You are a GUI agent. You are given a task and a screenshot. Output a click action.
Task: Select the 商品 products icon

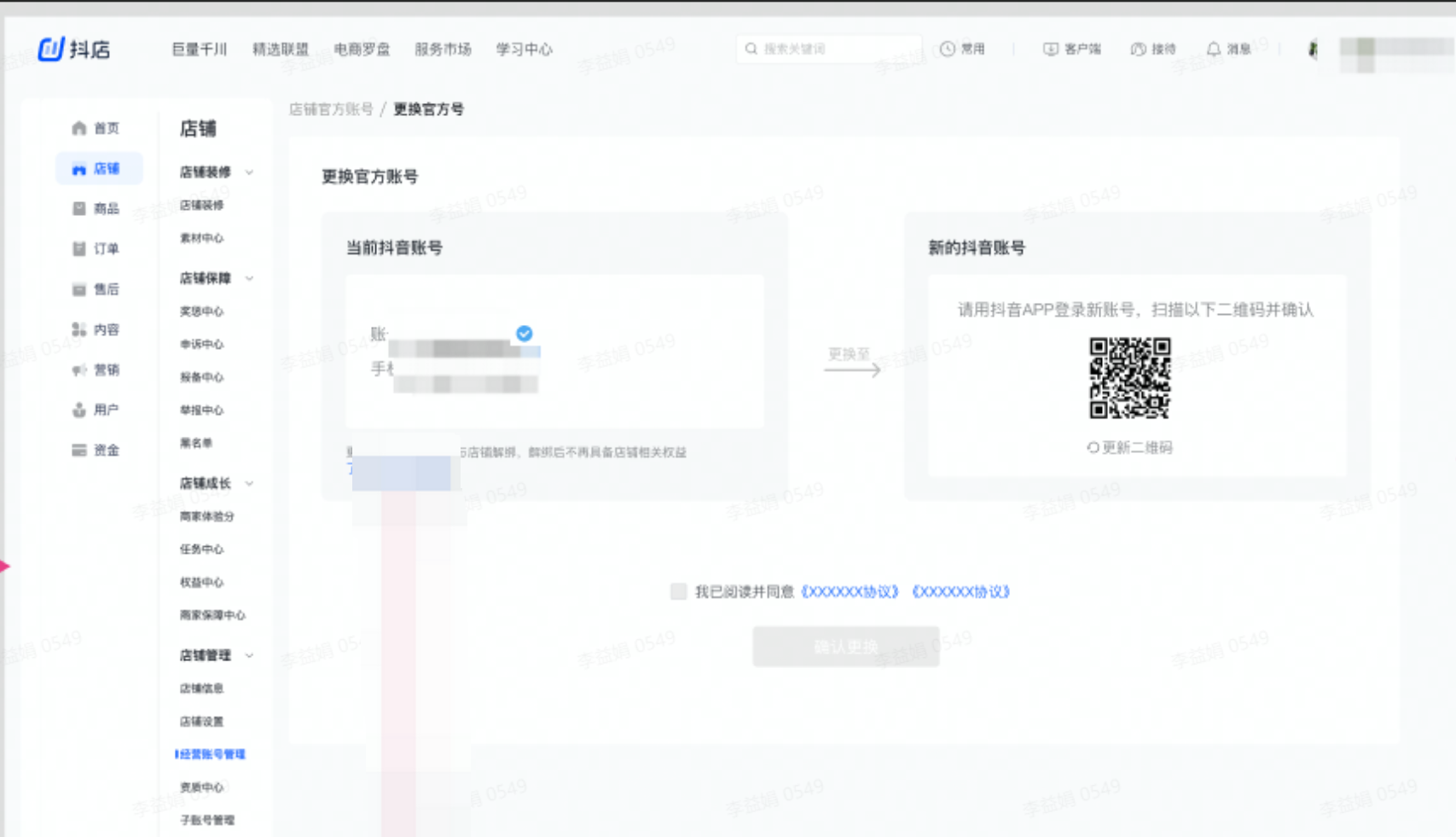tap(78, 209)
